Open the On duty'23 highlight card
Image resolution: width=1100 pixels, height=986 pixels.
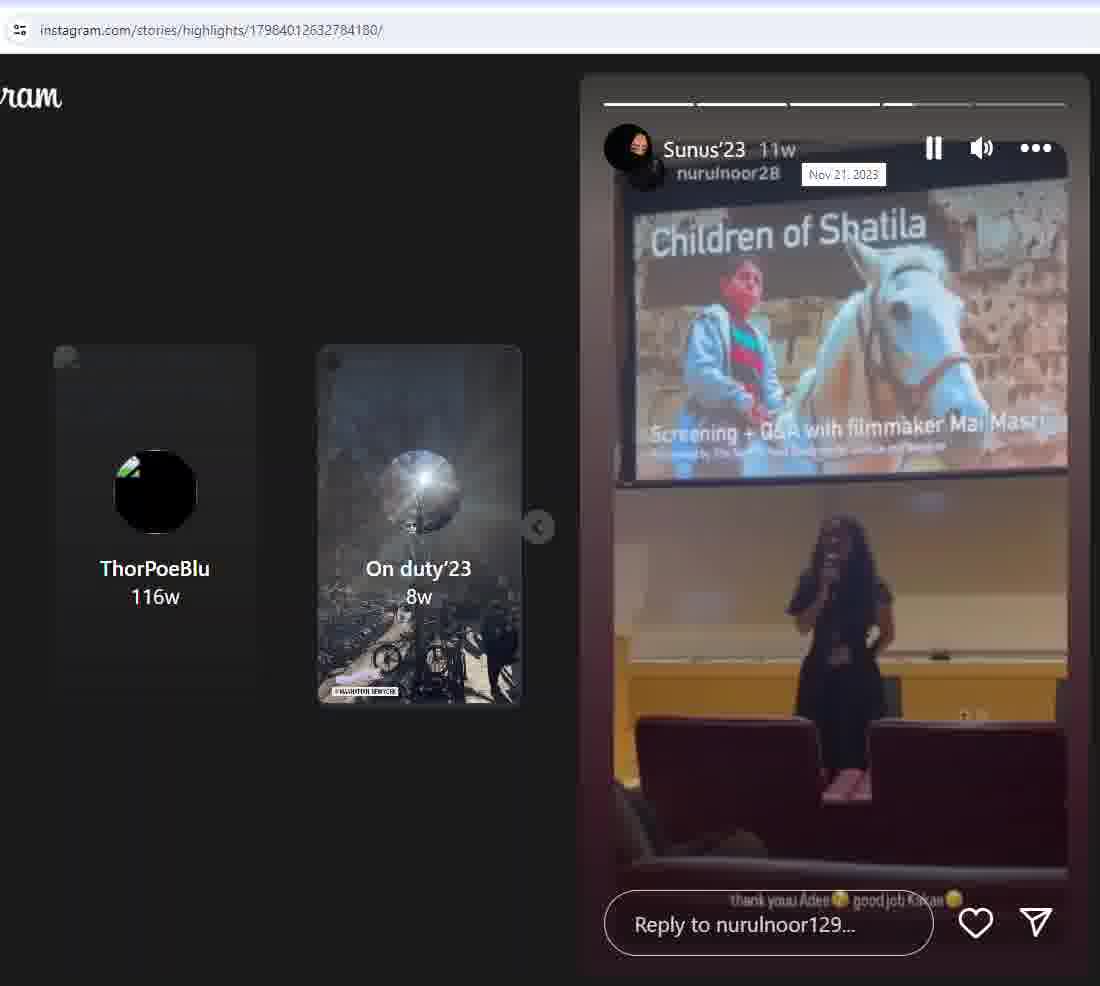click(x=419, y=524)
